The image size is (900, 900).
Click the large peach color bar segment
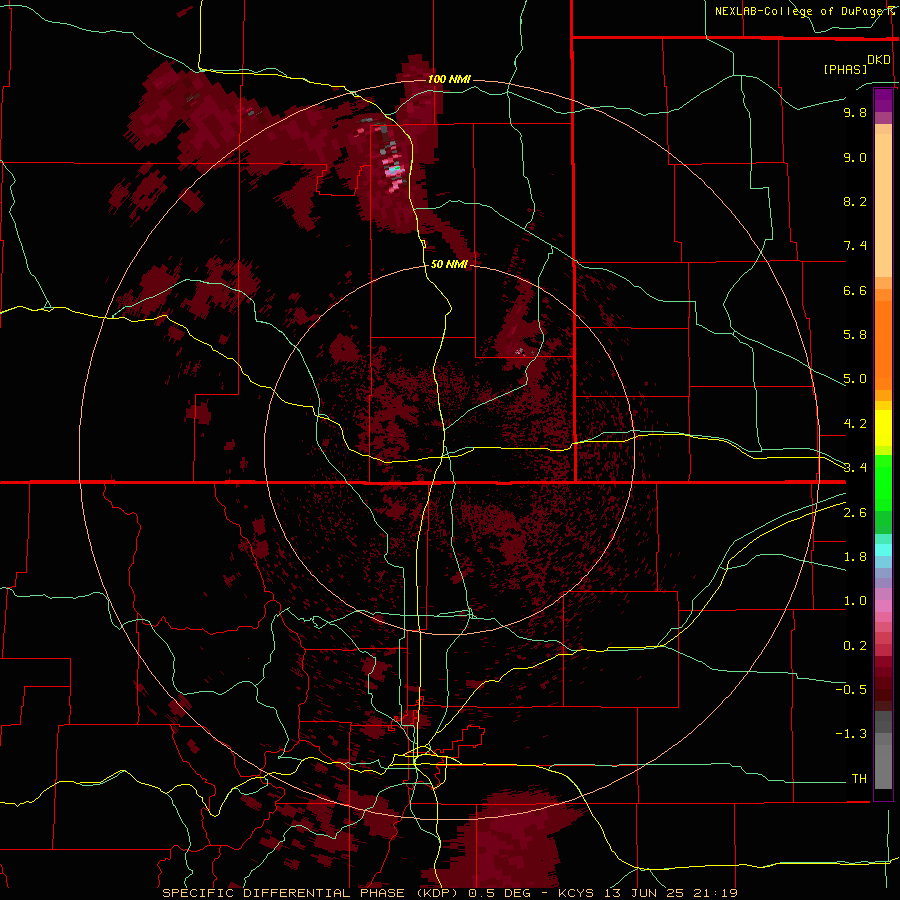tap(883, 205)
